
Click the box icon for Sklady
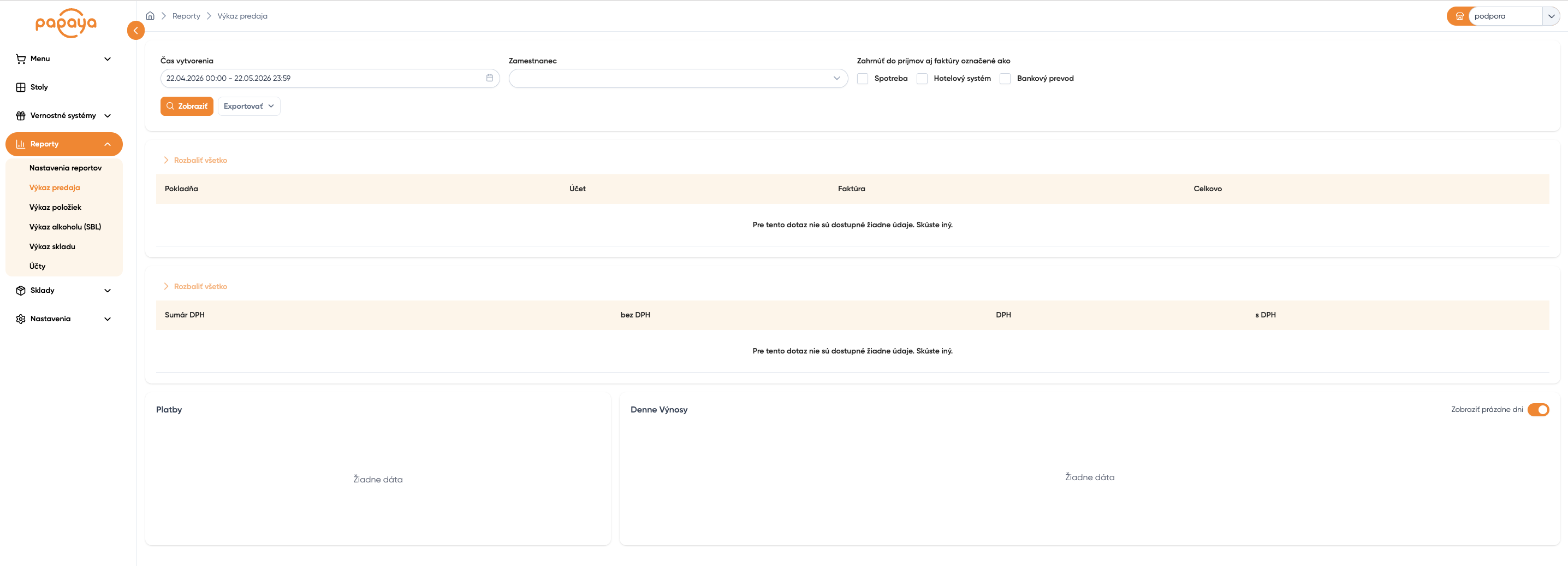(21, 291)
